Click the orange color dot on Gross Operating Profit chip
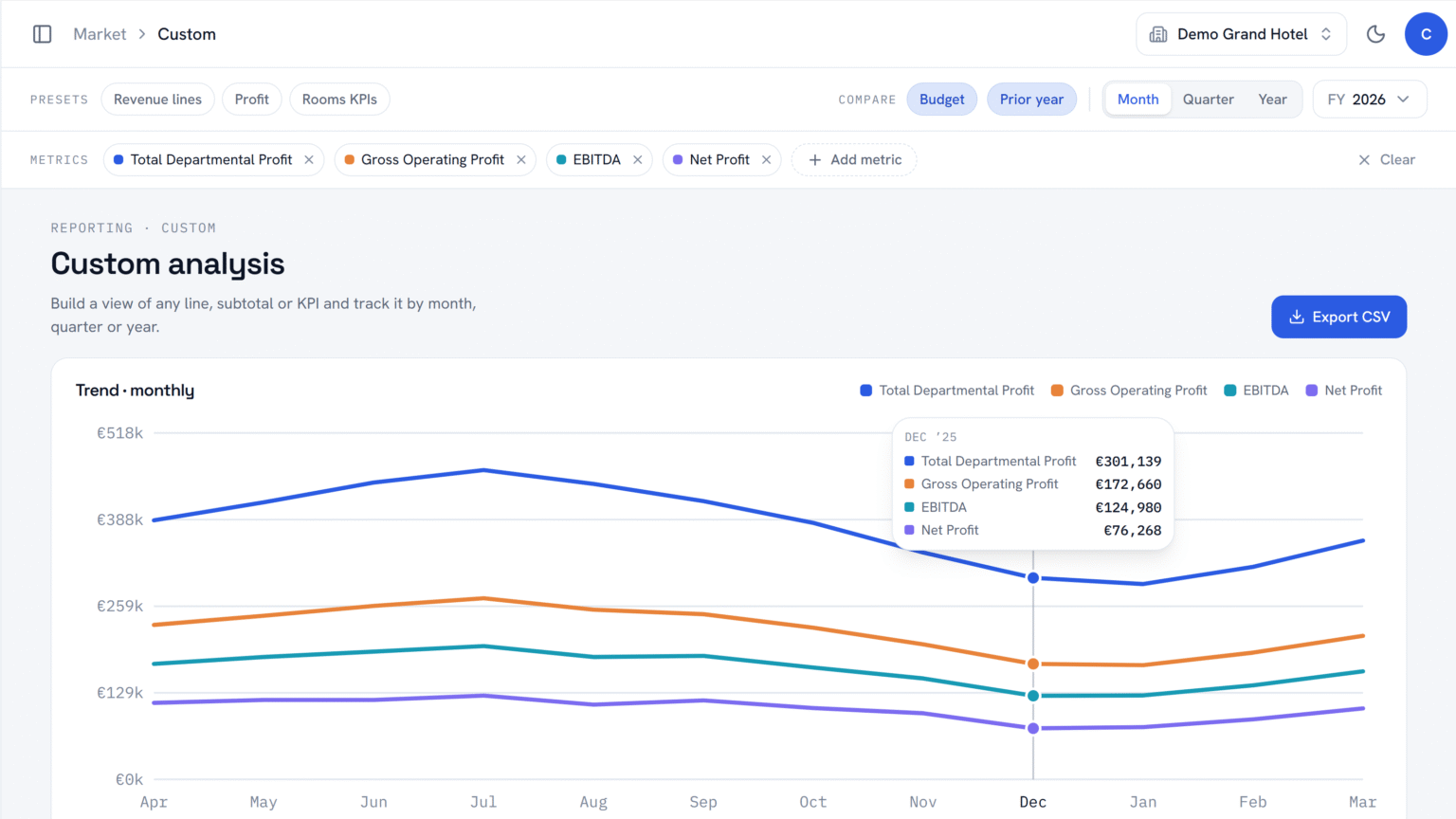 (x=350, y=159)
